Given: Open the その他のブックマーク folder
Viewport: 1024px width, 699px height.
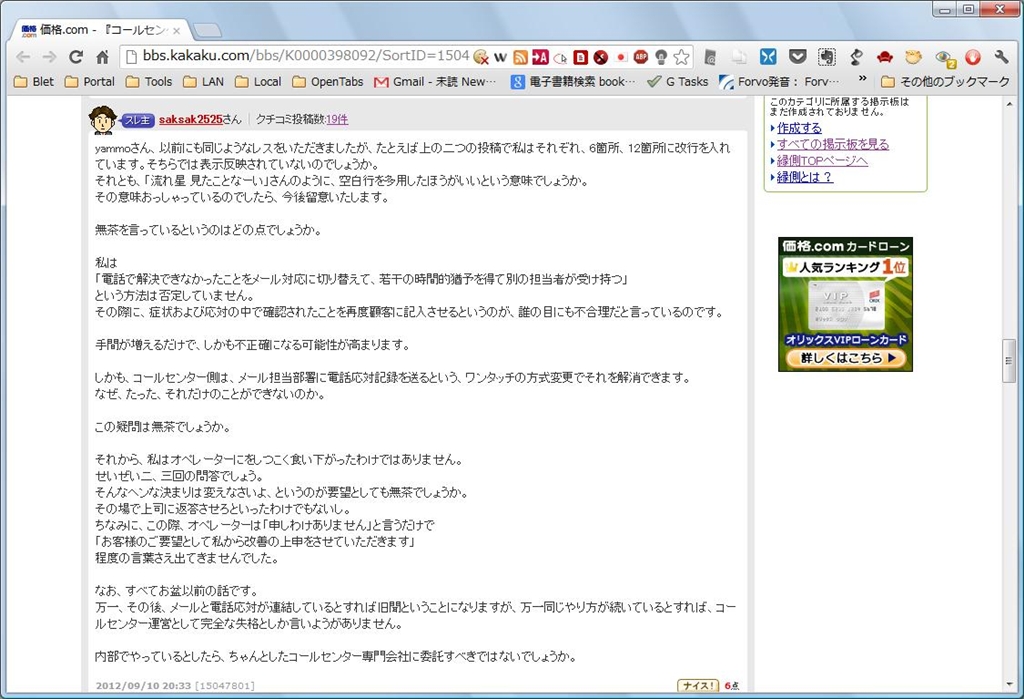Looking at the screenshot, I should (945, 82).
